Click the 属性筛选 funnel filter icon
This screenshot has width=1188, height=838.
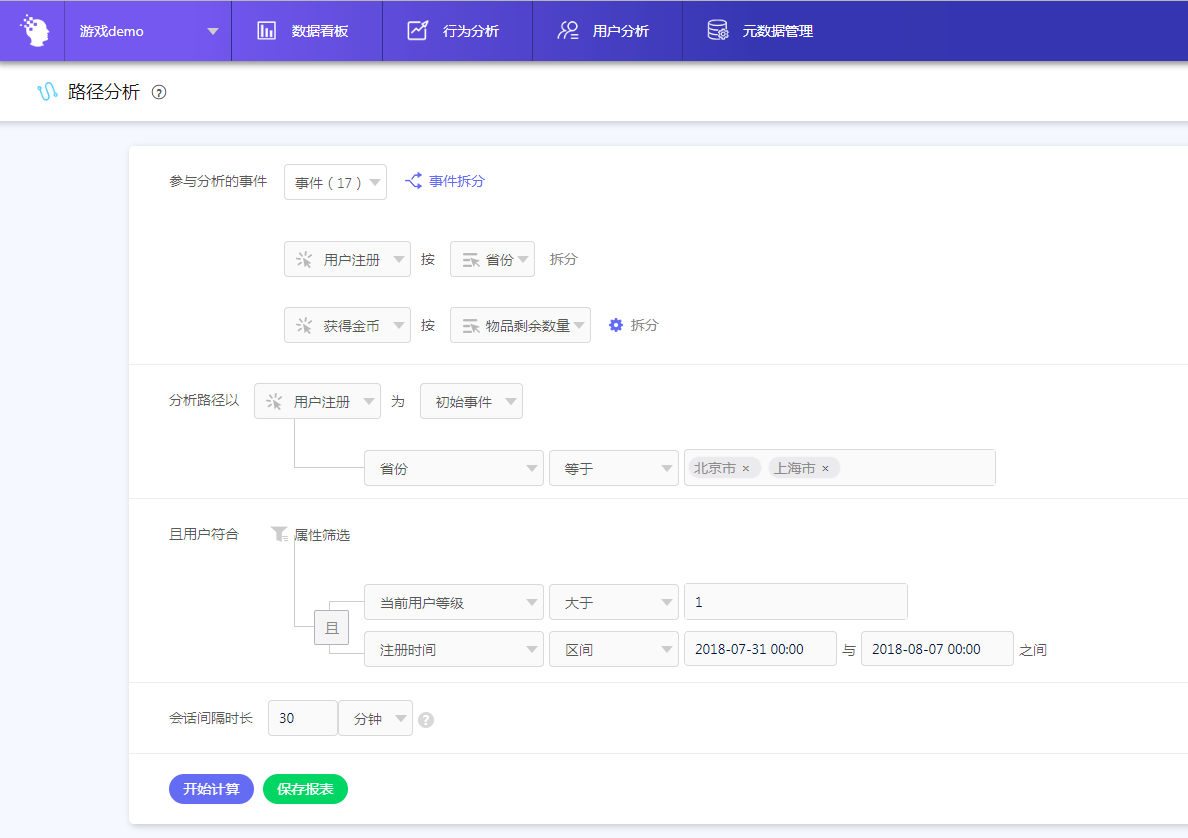click(279, 535)
